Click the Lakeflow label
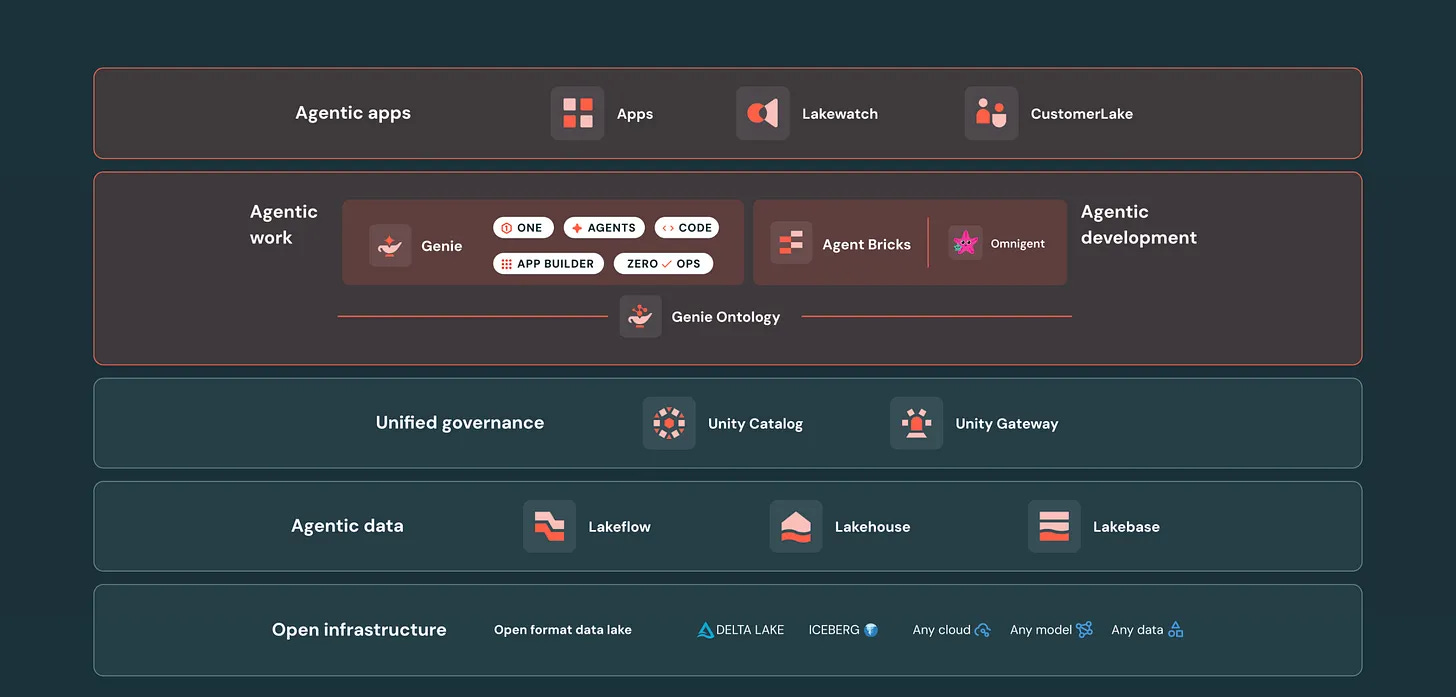 [x=620, y=527]
